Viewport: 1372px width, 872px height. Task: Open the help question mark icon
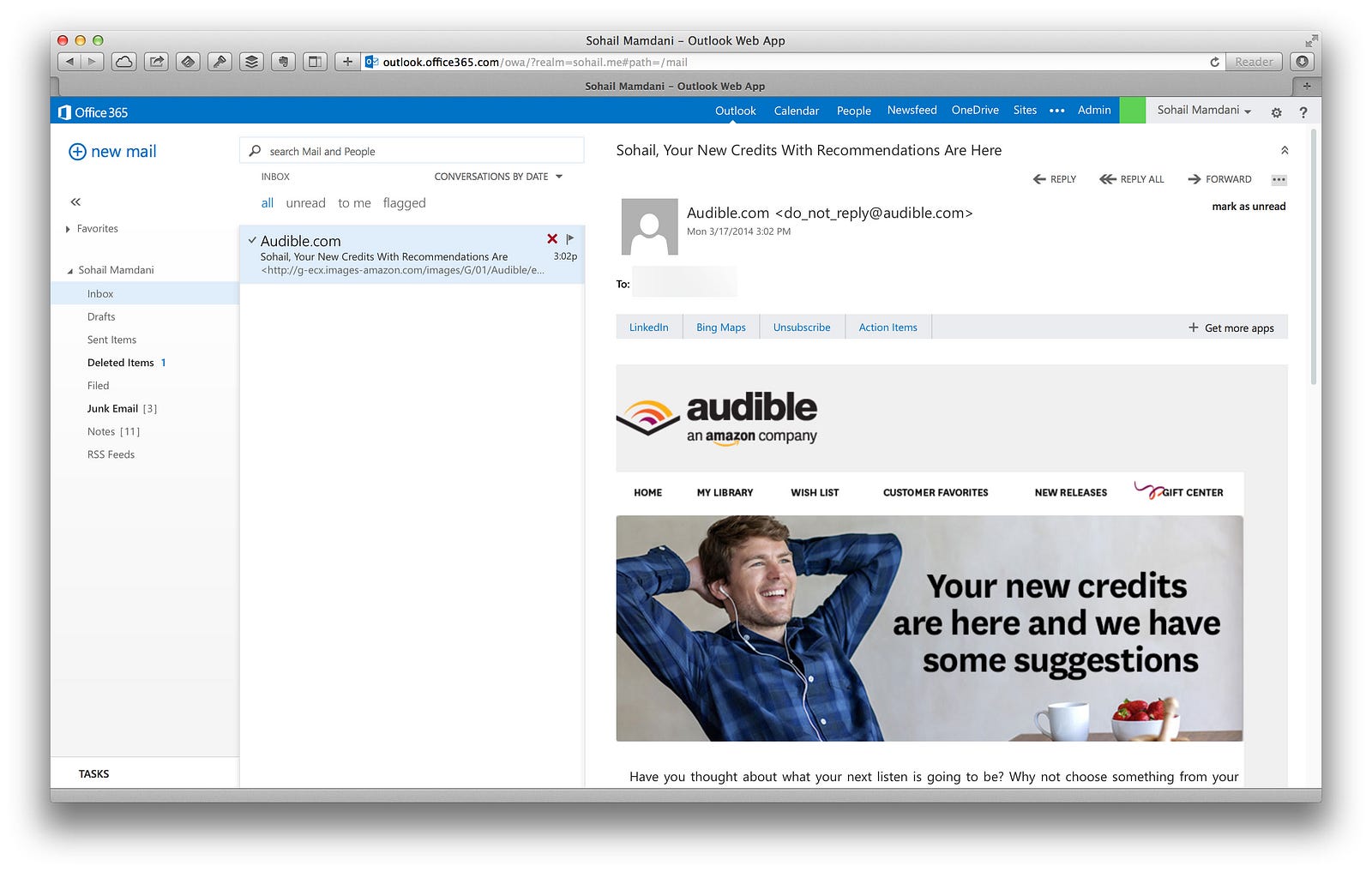point(1303,112)
